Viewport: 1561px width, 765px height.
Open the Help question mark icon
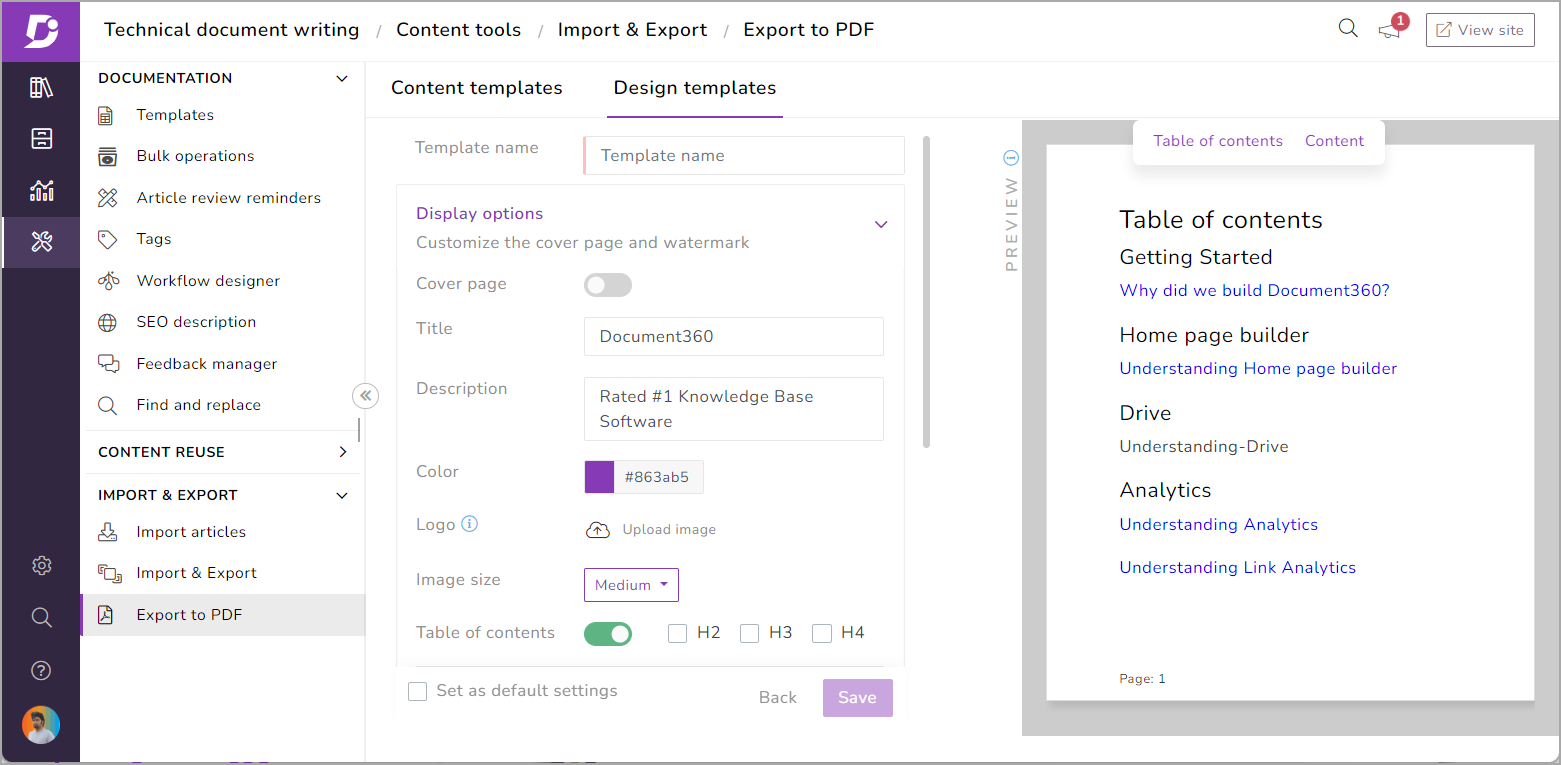pyautogui.click(x=41, y=670)
